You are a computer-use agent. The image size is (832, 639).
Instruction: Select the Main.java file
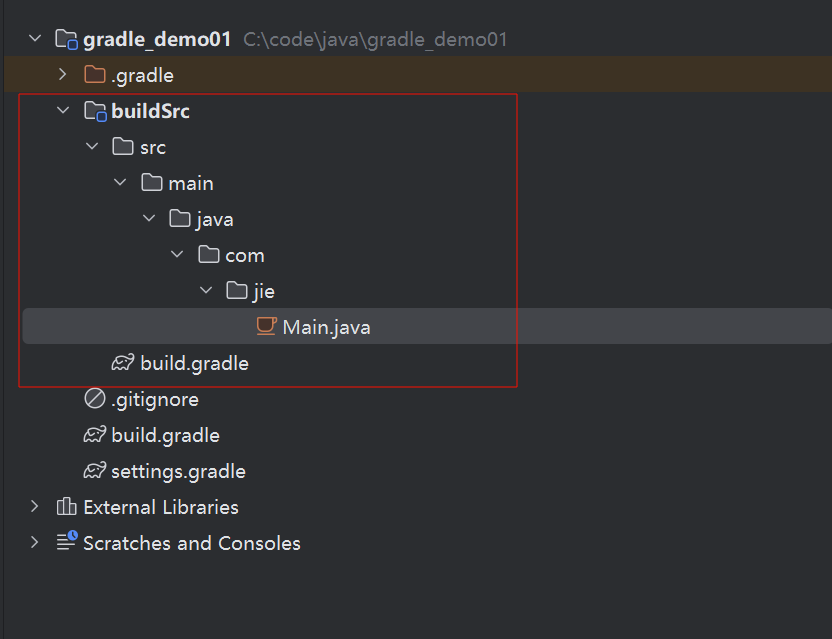pyautogui.click(x=326, y=327)
